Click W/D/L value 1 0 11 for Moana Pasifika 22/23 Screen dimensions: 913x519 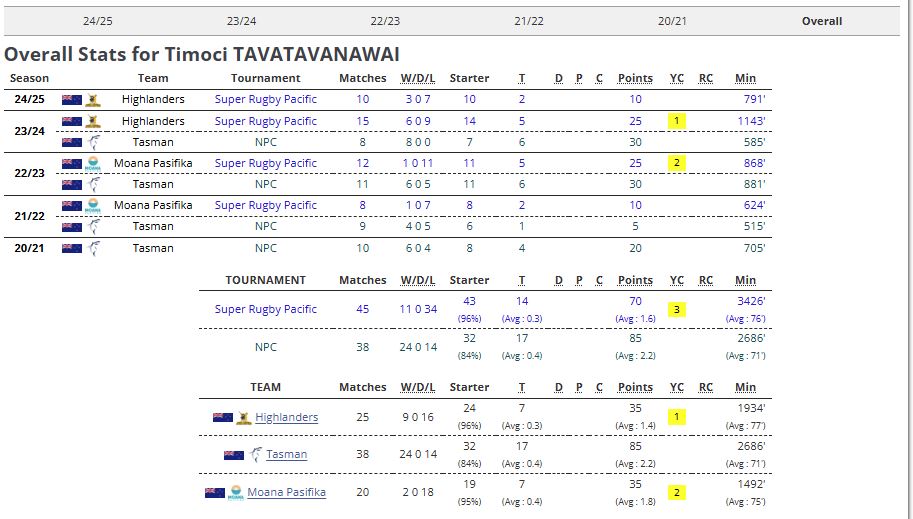click(x=418, y=163)
